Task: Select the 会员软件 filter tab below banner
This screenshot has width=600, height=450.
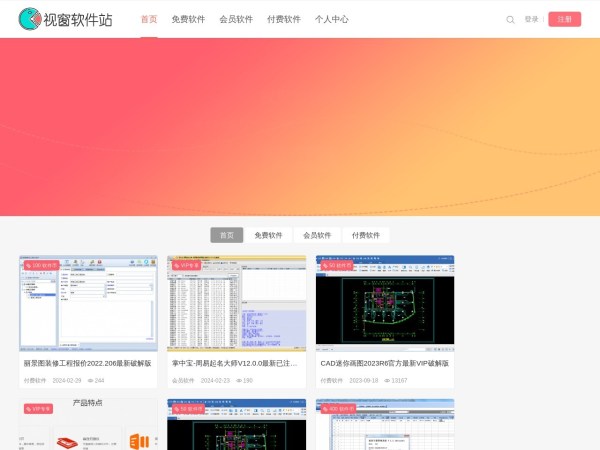Action: pyautogui.click(x=317, y=235)
